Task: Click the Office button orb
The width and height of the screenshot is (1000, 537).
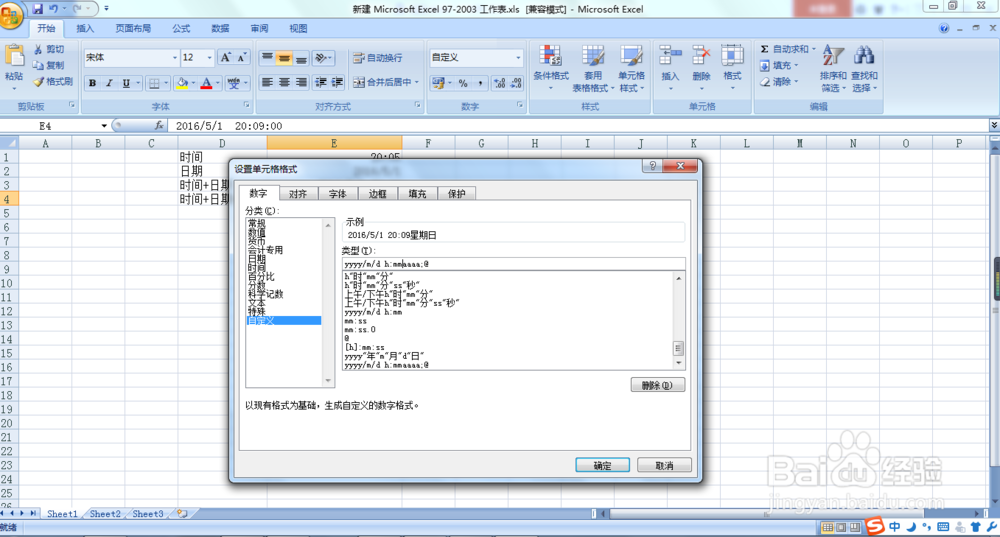Action: point(11,15)
